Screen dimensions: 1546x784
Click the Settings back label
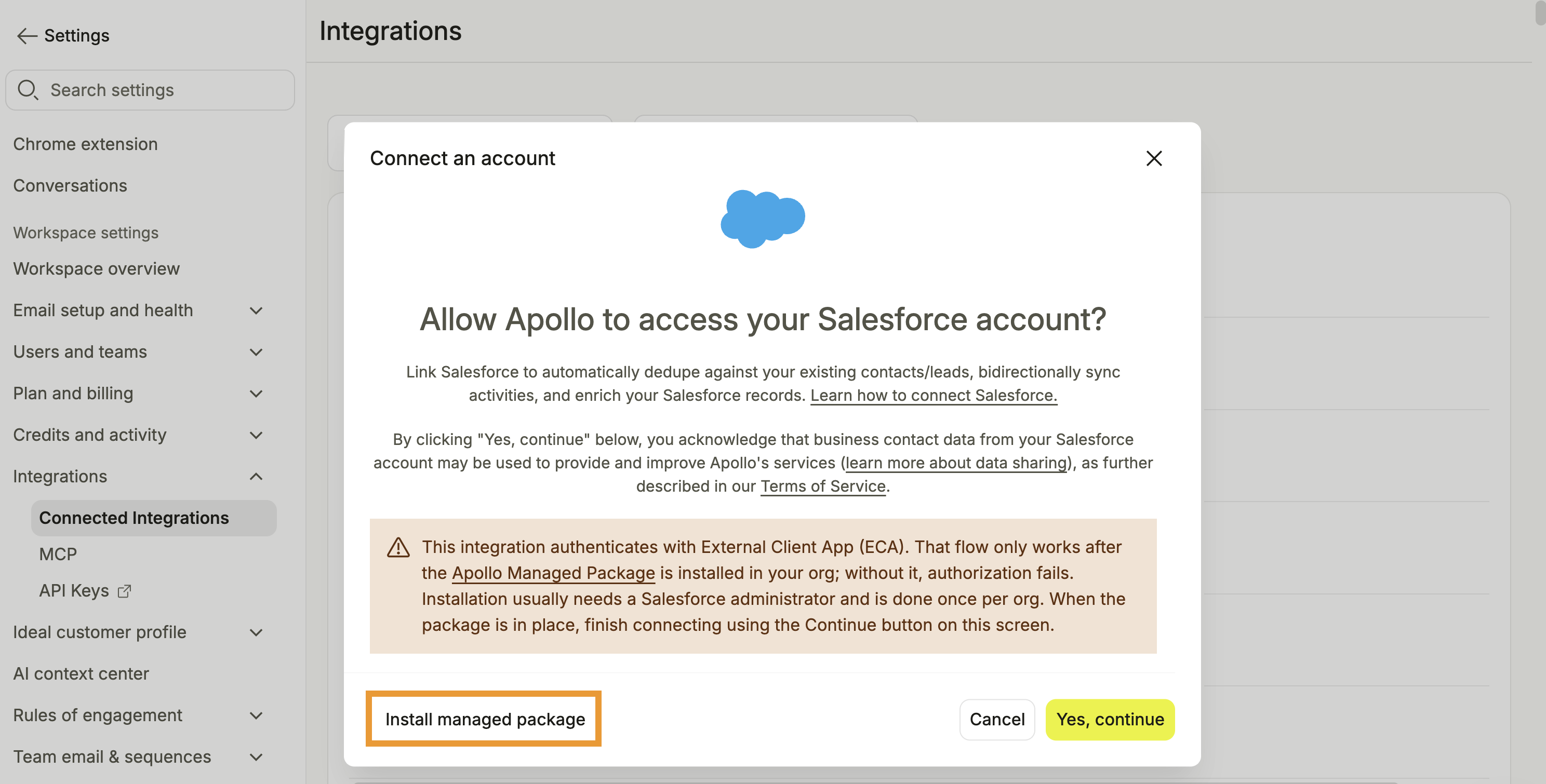77,36
